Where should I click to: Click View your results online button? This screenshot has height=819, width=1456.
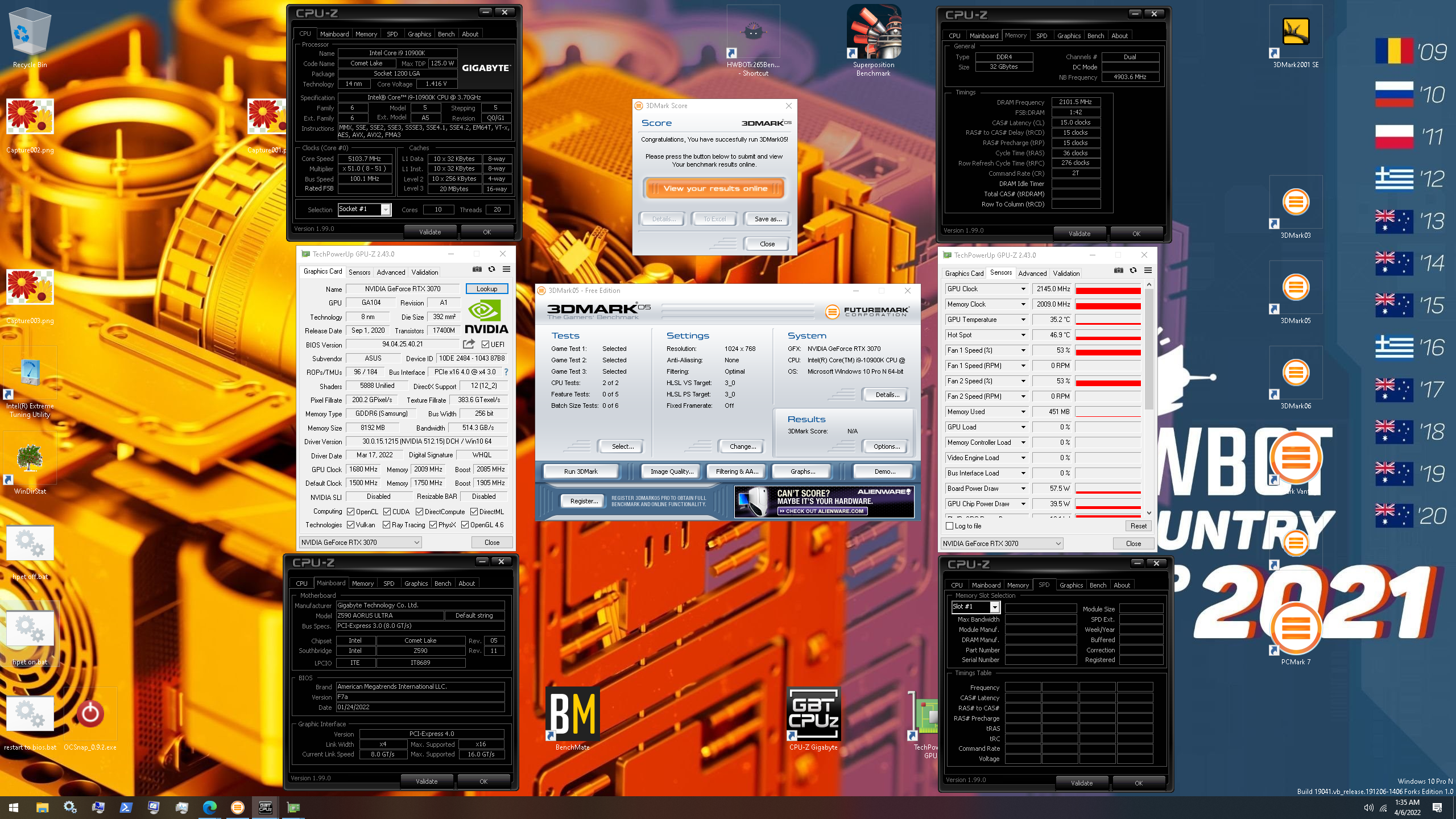coord(715,189)
